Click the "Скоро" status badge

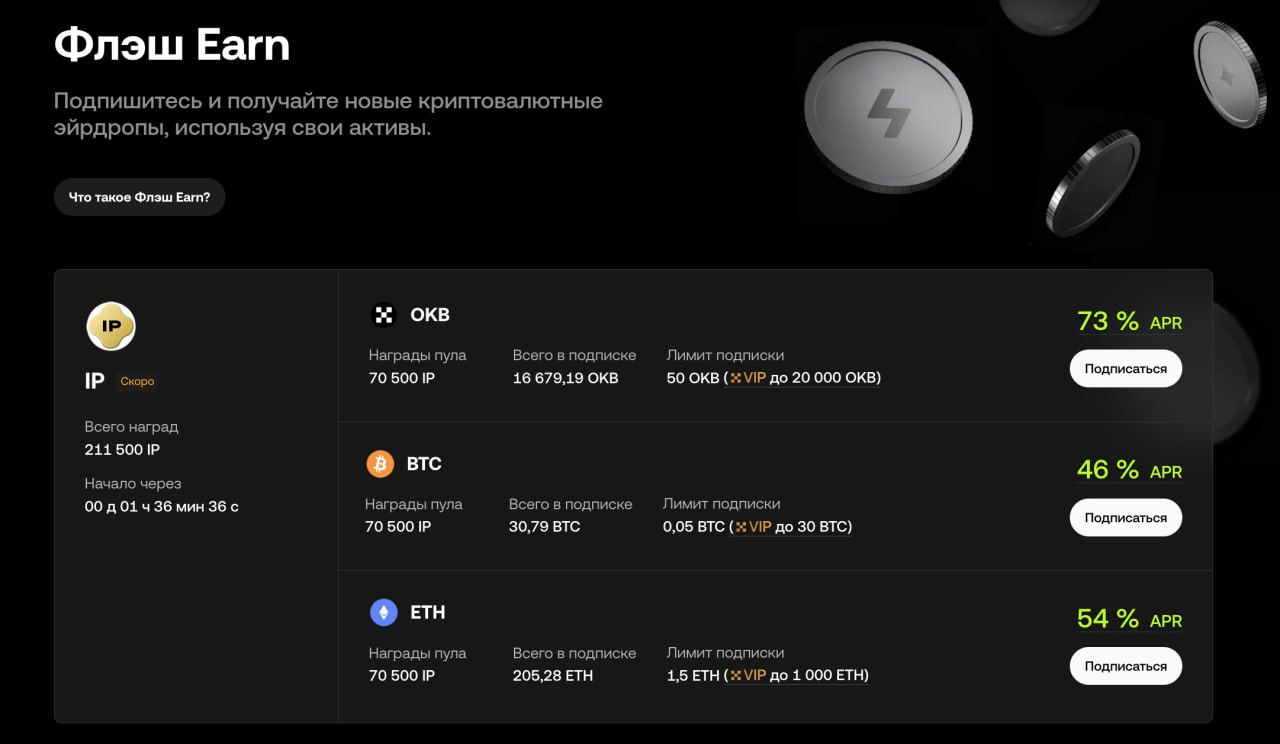[x=137, y=381]
